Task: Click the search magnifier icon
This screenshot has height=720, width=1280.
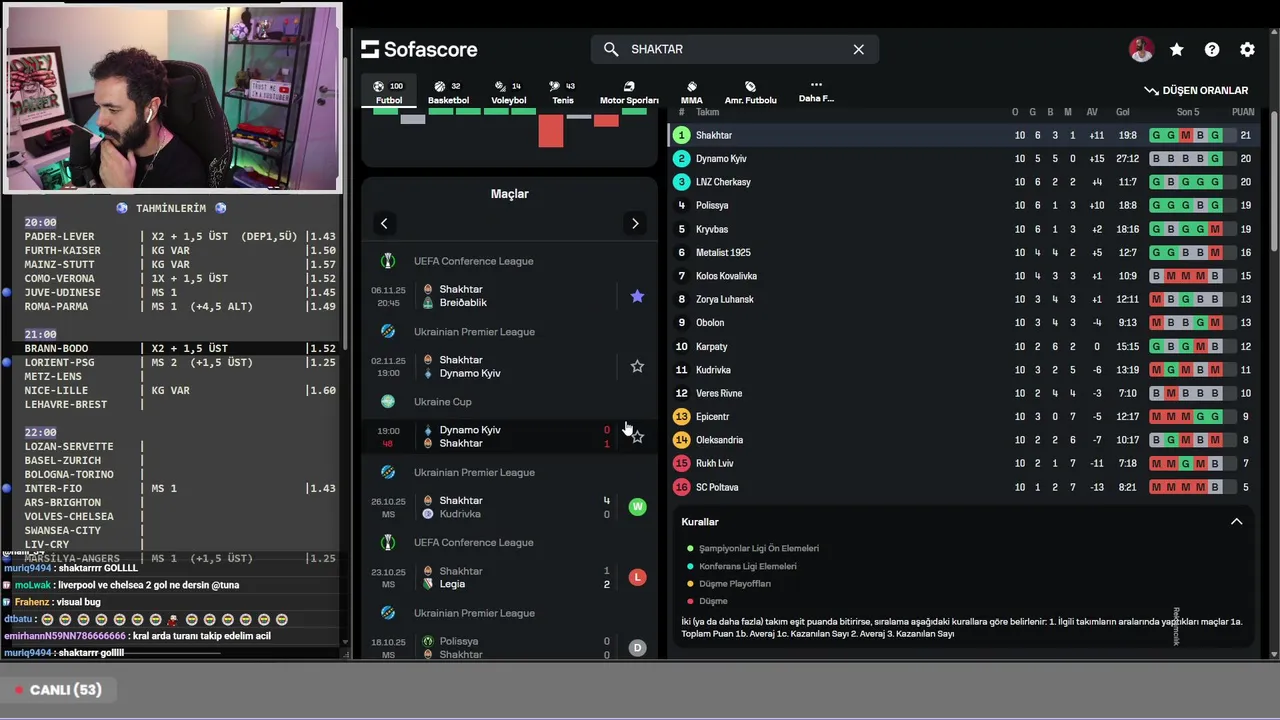Action: click(611, 49)
